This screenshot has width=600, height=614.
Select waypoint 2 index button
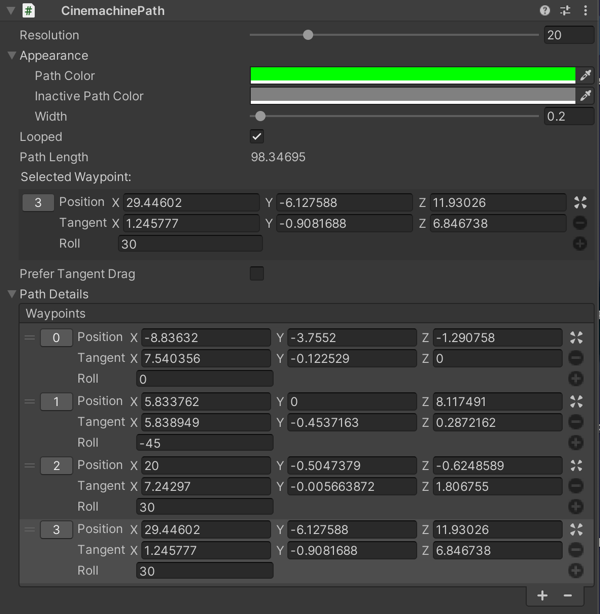(56, 466)
